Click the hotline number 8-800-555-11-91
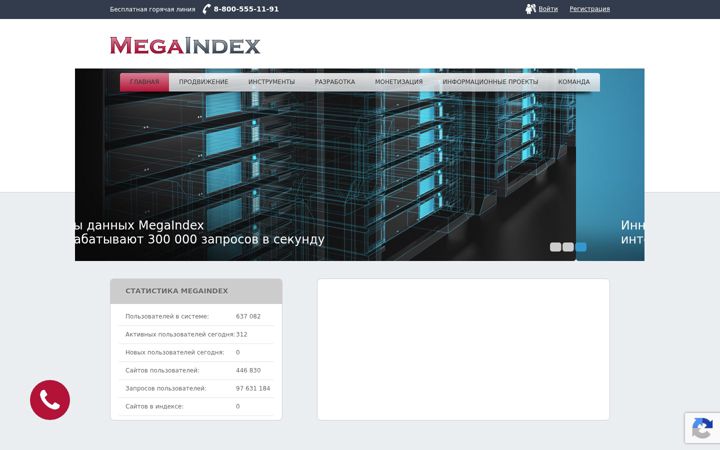 tap(246, 9)
